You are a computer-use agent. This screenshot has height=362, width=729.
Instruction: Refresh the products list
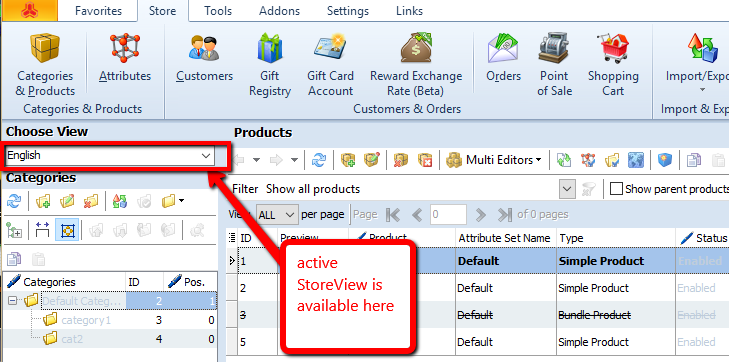coord(319,160)
